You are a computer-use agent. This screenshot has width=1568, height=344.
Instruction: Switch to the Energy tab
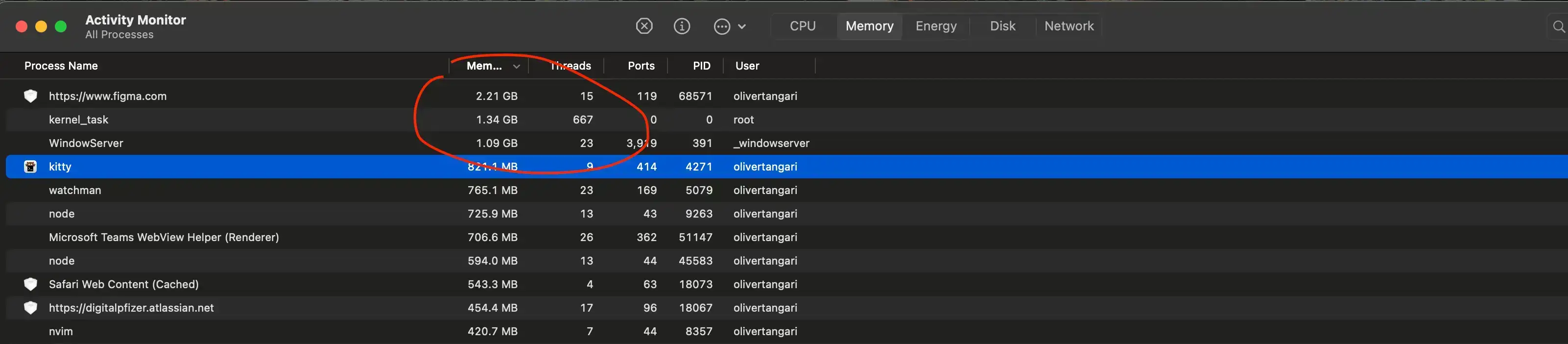coord(936,26)
